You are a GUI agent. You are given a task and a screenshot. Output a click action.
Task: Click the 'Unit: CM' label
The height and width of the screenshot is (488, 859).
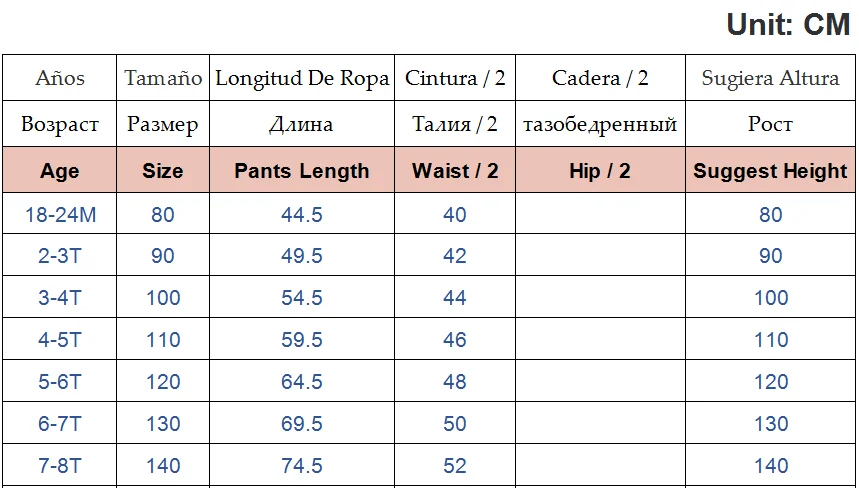(788, 25)
